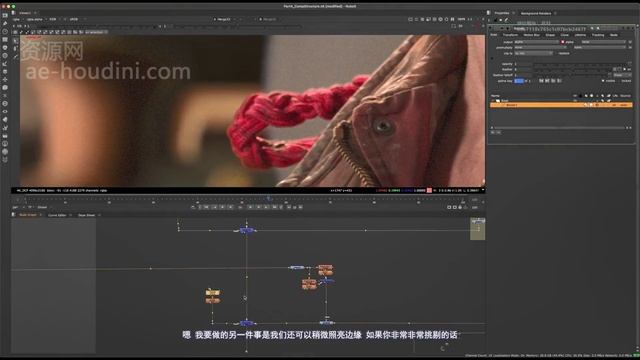Open the Background Renders tab

click(x=536, y=13)
